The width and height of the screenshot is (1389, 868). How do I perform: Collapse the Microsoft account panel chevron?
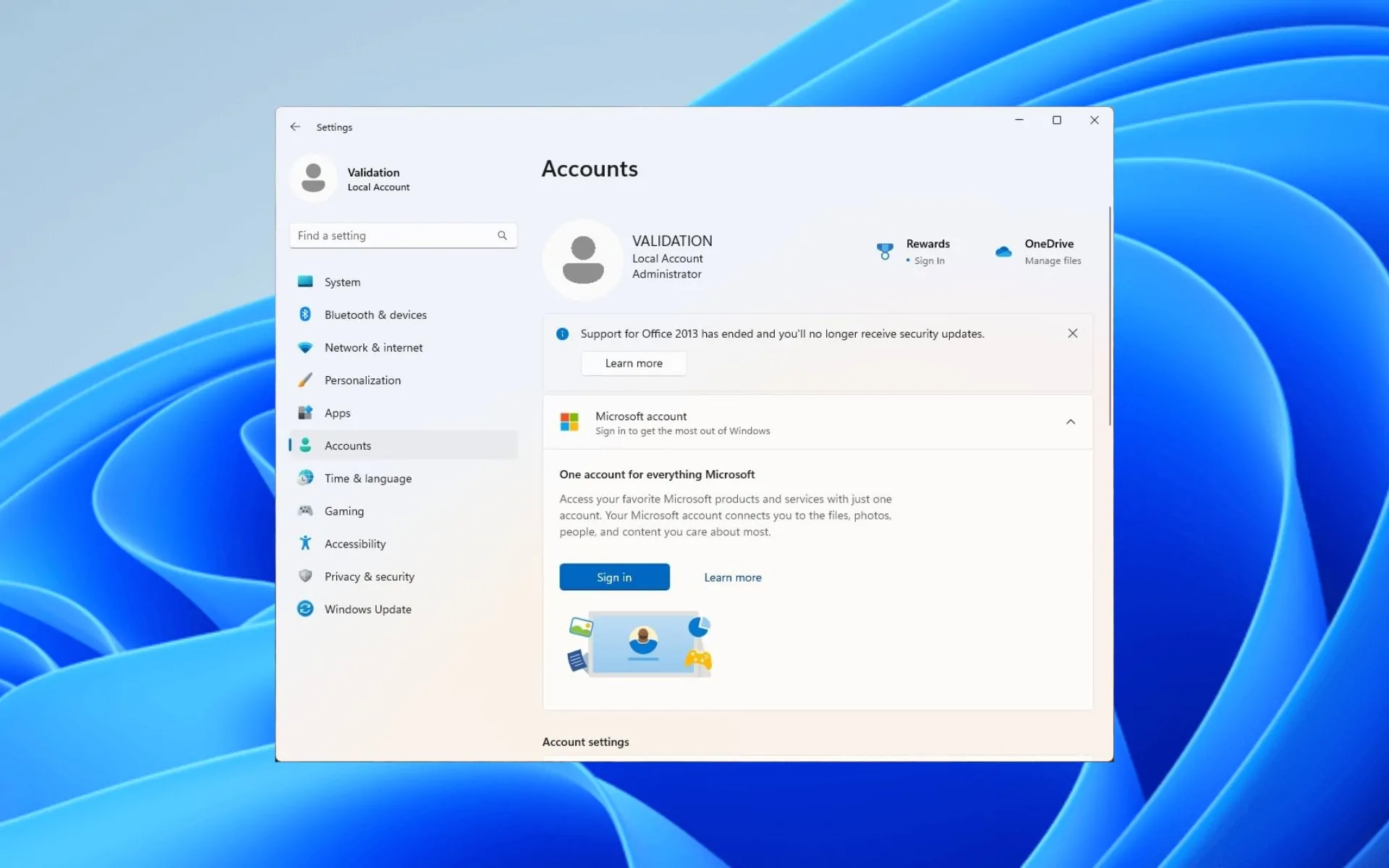[x=1071, y=422]
